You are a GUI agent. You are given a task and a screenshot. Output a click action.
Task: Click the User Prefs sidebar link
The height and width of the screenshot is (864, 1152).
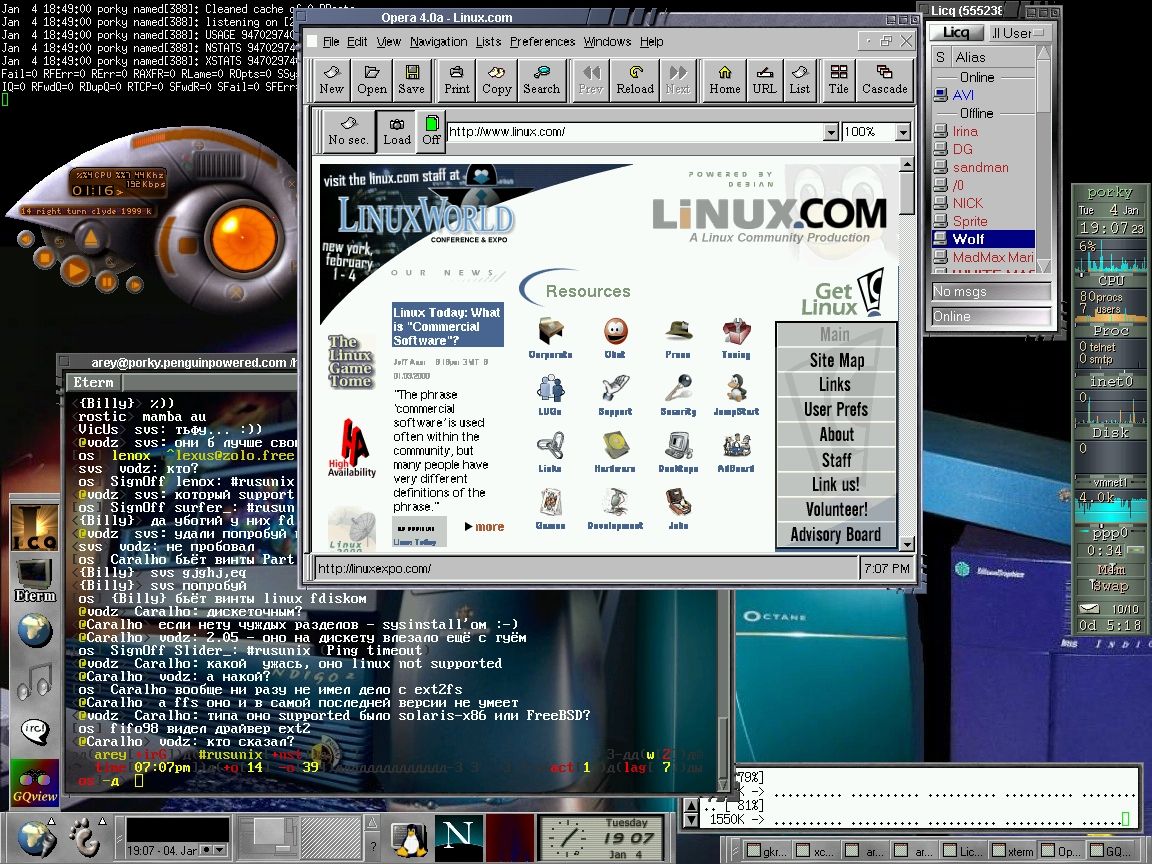837,409
